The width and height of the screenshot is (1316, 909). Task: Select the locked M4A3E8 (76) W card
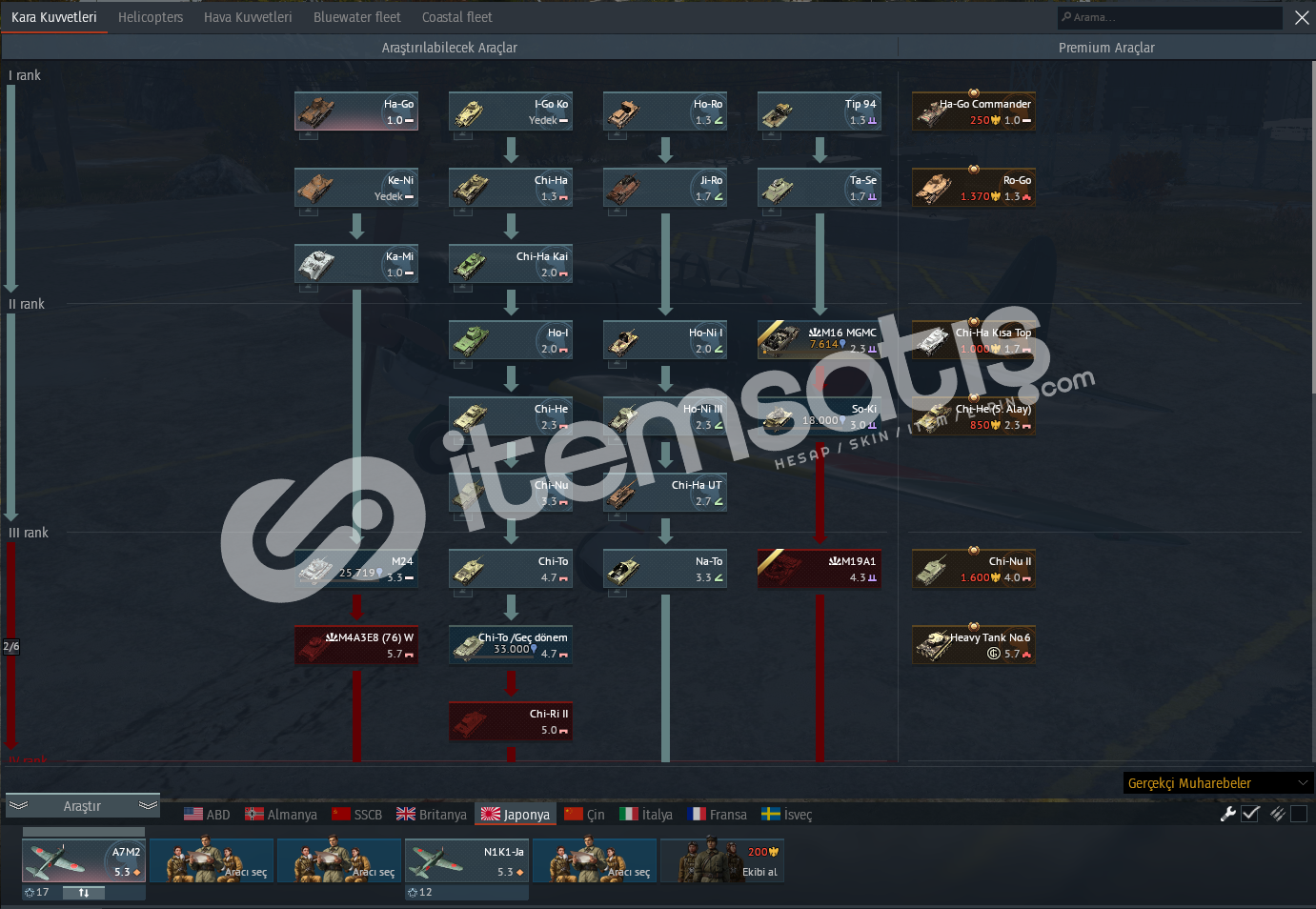click(x=356, y=645)
